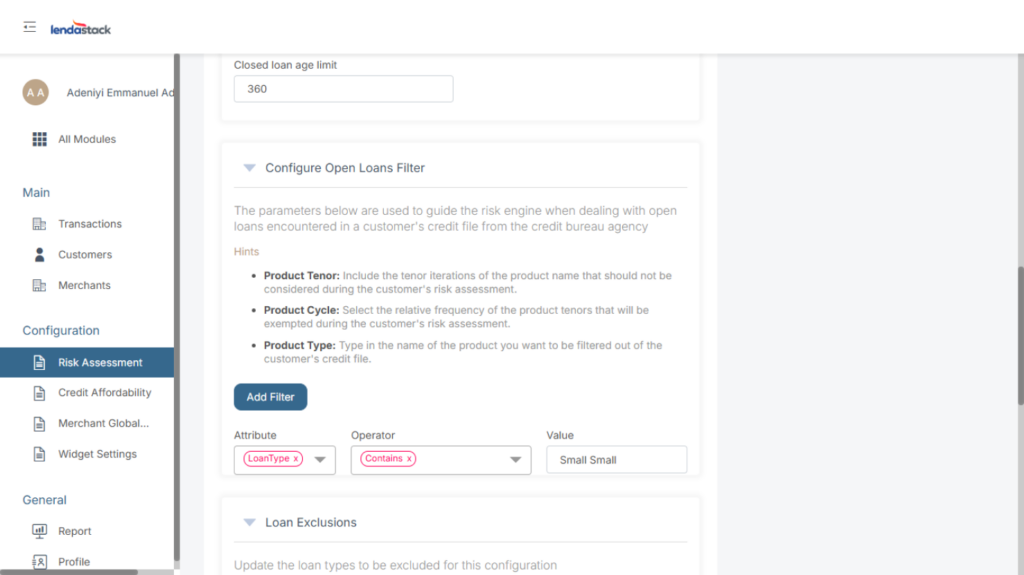Click the AA user avatar
Image resolution: width=1024 pixels, height=575 pixels.
pos(35,93)
